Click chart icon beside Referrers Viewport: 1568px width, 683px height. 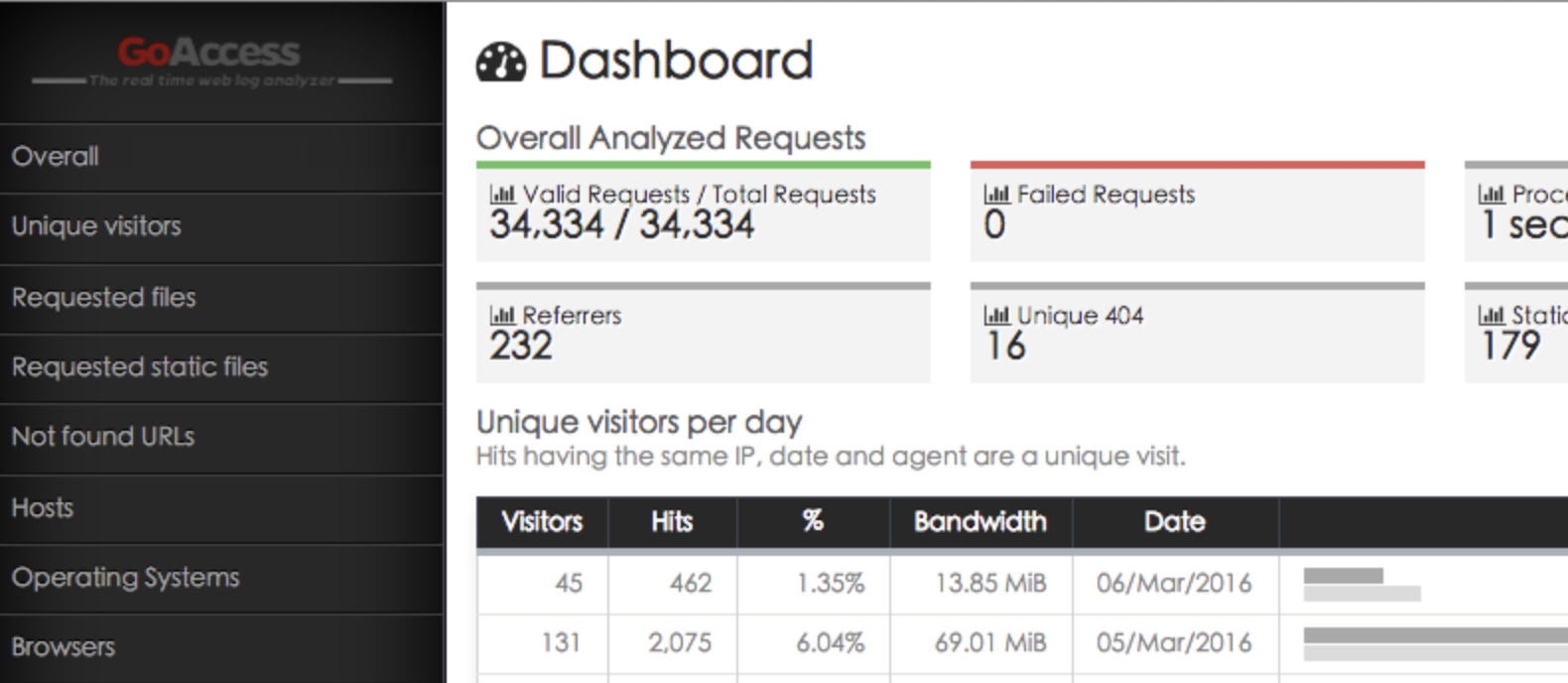click(x=502, y=315)
